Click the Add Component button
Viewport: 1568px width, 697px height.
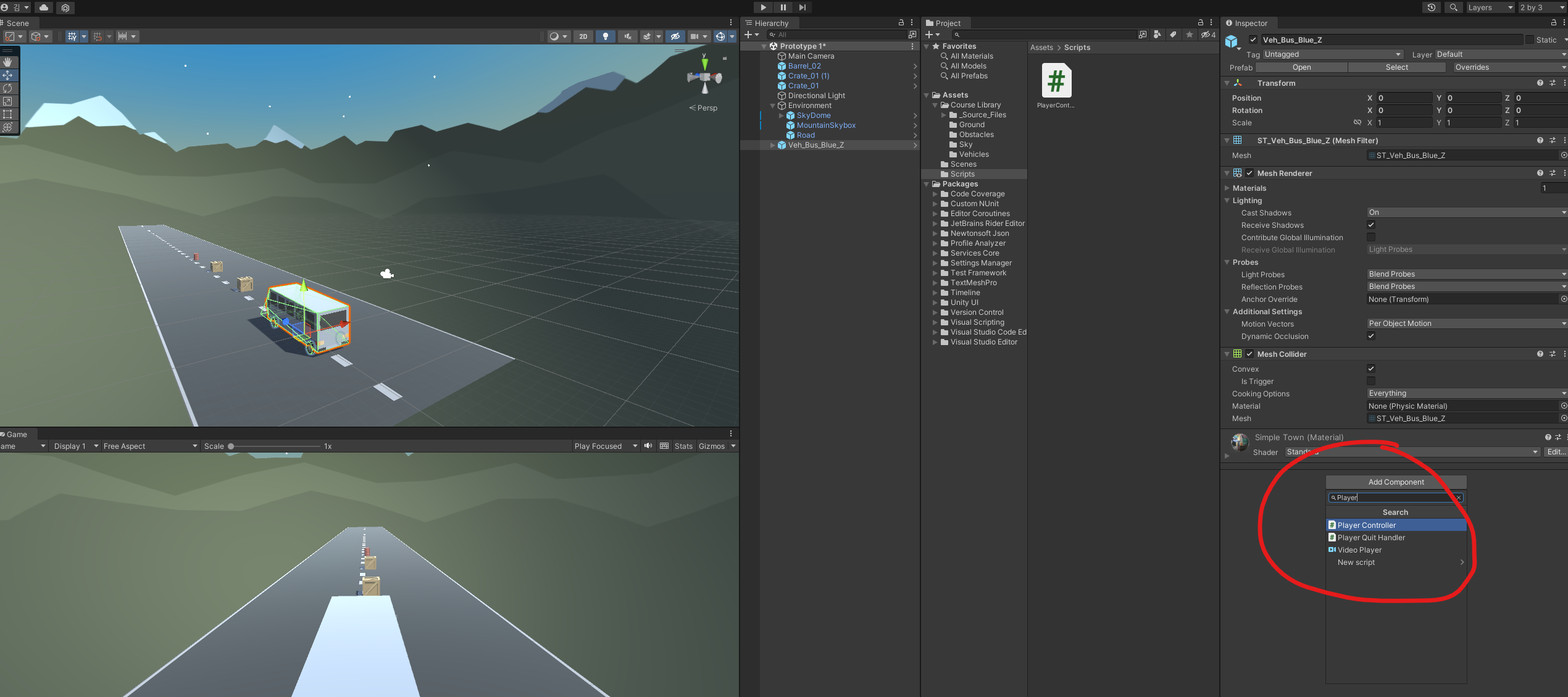[x=1395, y=482]
